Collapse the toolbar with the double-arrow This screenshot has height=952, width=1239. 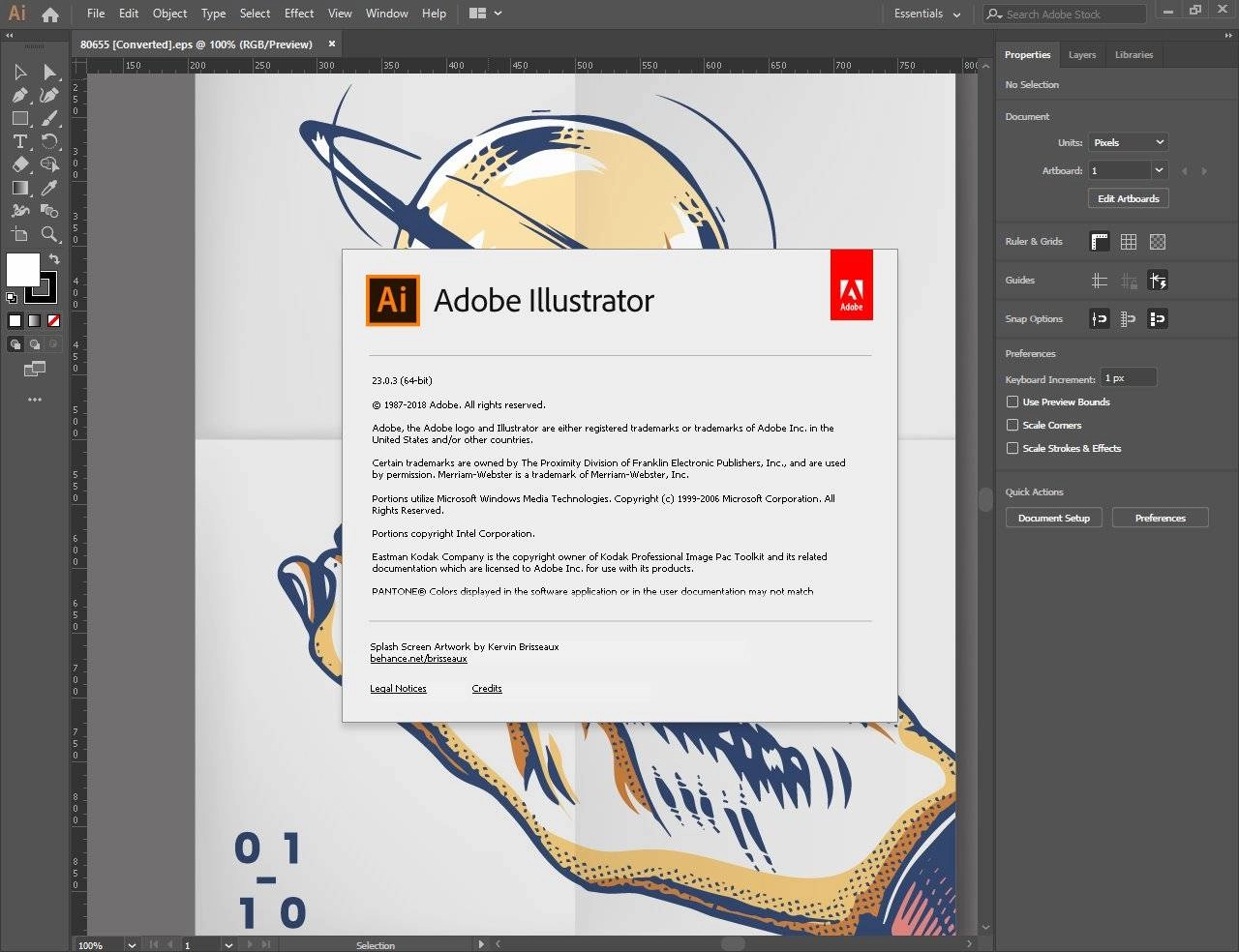(10, 36)
